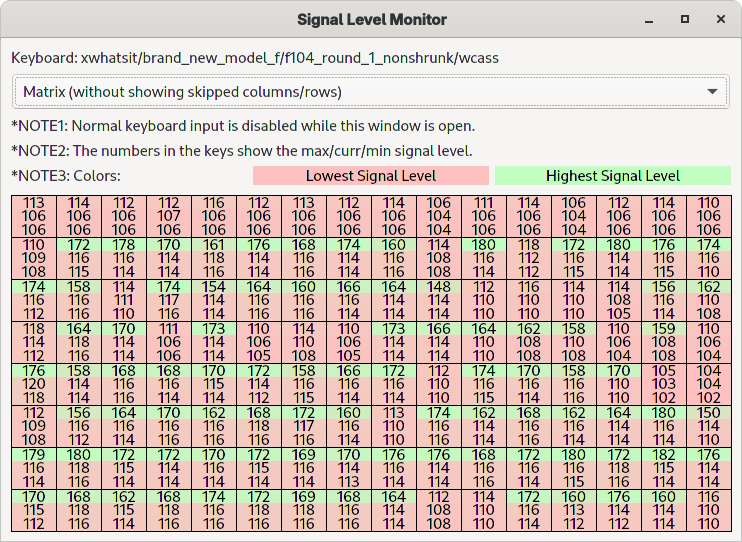Select matrix cell showing 182/115/114
This screenshot has width=742, height=542.
tap(664, 469)
